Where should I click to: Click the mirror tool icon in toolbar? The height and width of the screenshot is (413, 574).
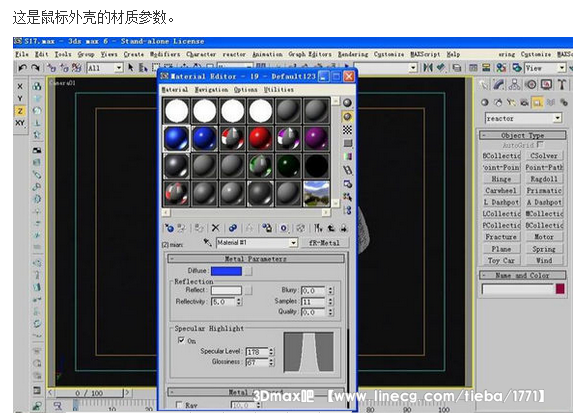point(428,68)
